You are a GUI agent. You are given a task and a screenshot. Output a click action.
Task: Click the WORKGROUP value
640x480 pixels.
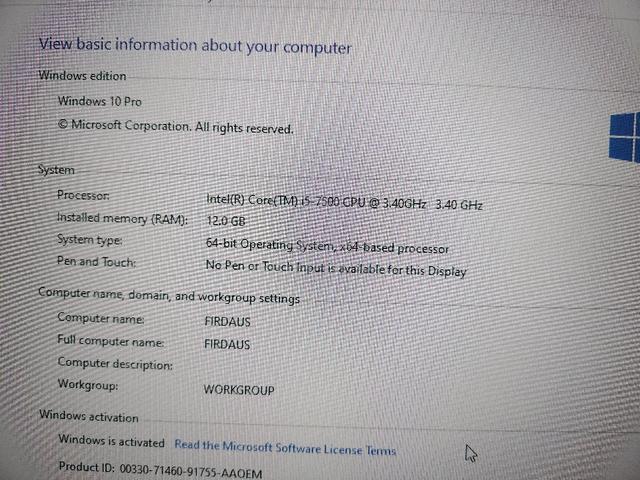coord(239,390)
